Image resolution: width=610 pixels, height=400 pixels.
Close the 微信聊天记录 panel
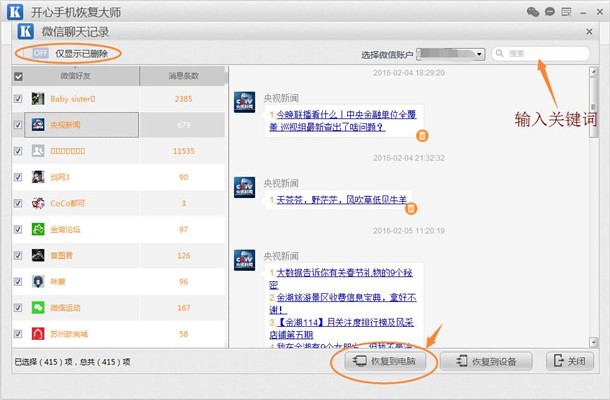coord(589,32)
